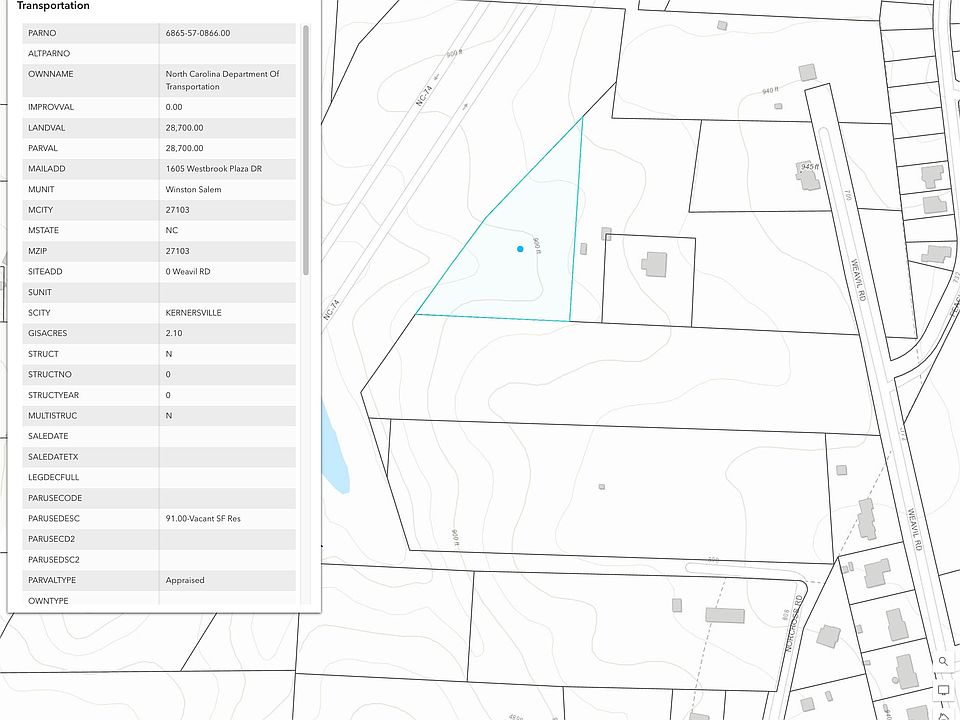Click the 945 ft elevation label
The image size is (960, 720).
808,166
